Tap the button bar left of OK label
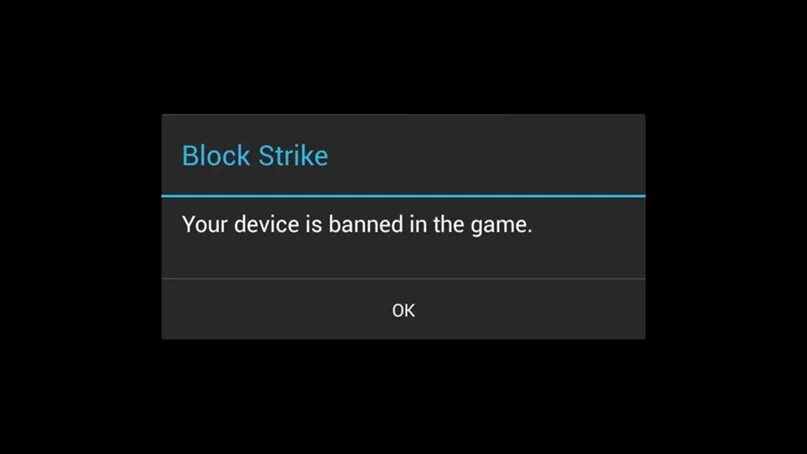 pyautogui.click(x=275, y=310)
